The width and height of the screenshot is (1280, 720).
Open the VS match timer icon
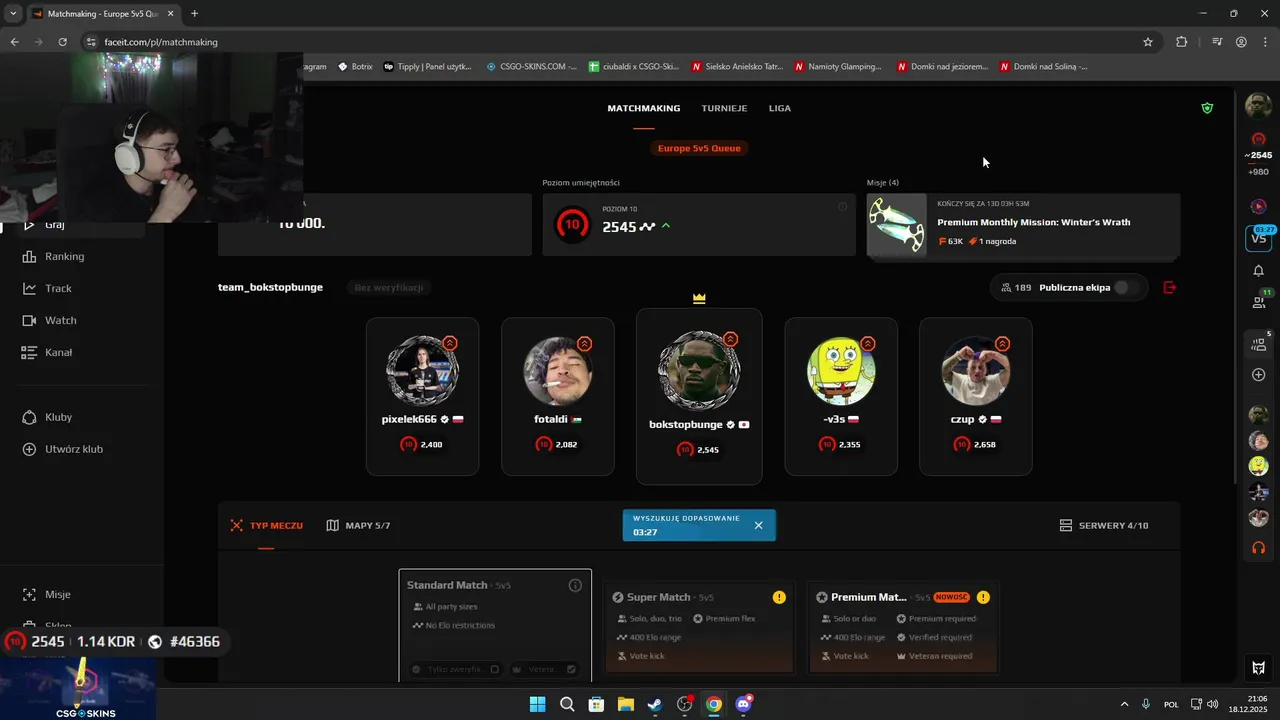coord(1259,238)
